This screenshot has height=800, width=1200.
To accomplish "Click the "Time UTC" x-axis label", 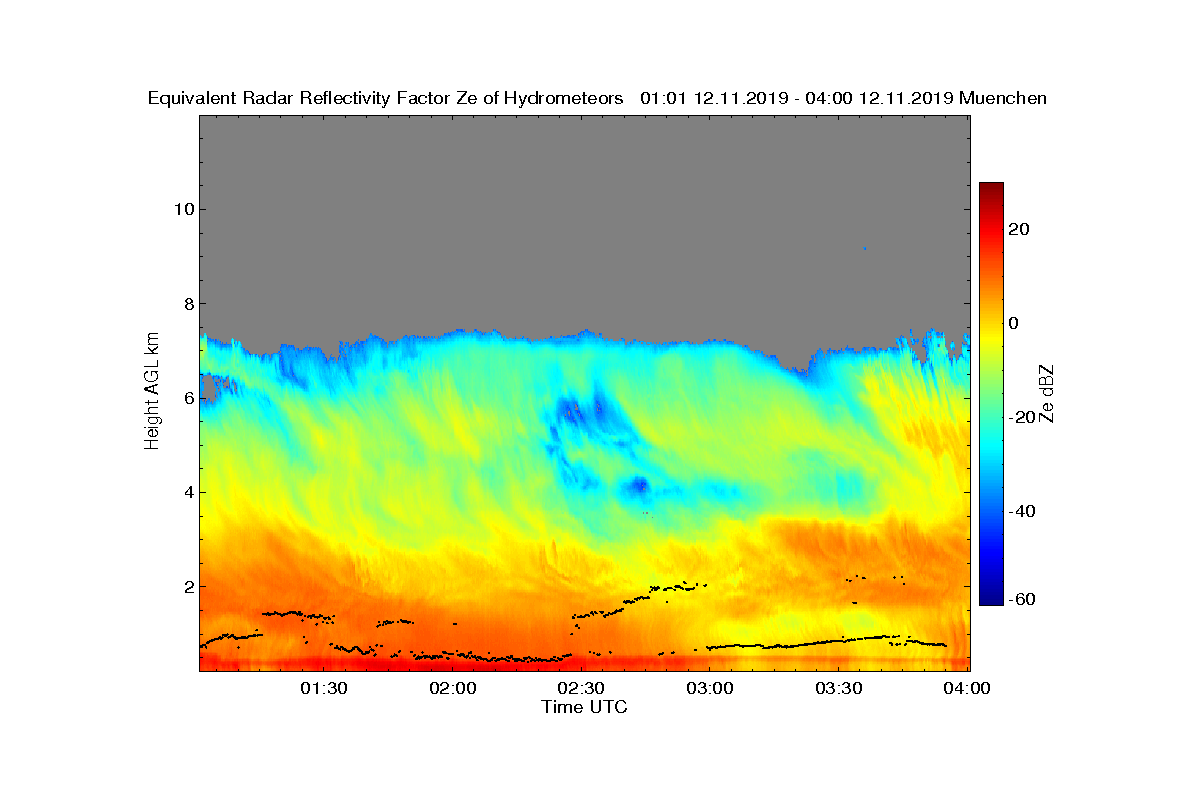I will pyautogui.click(x=585, y=707).
